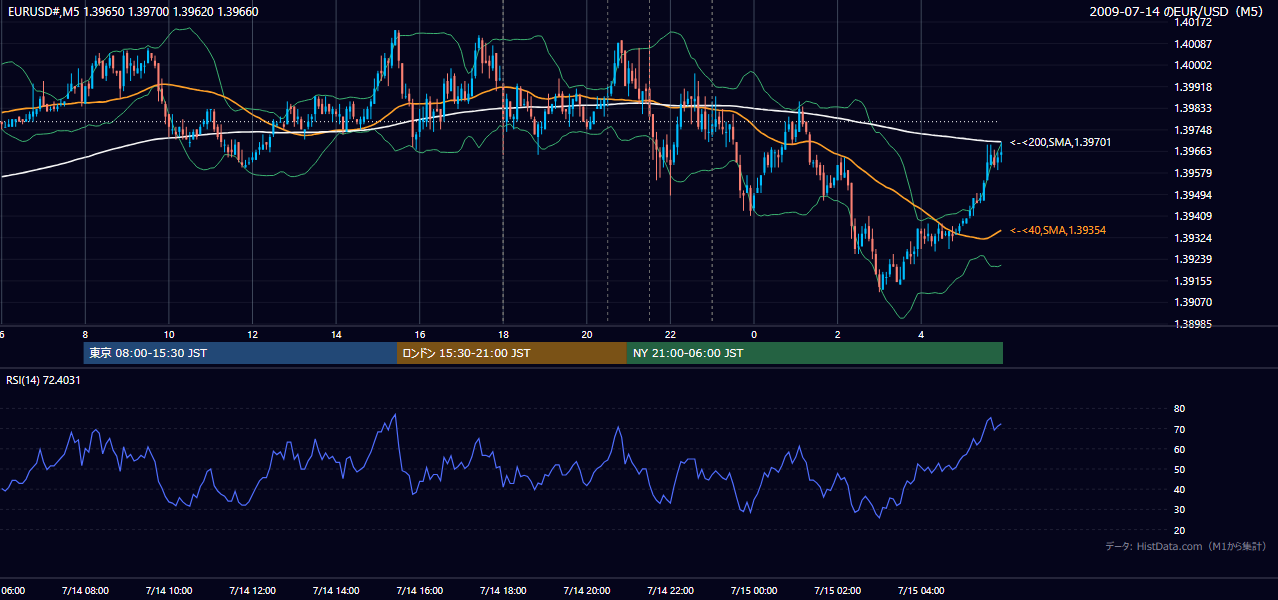Click hour tick 18 under price chart
Screen dimensions: 1278x600
point(503,335)
